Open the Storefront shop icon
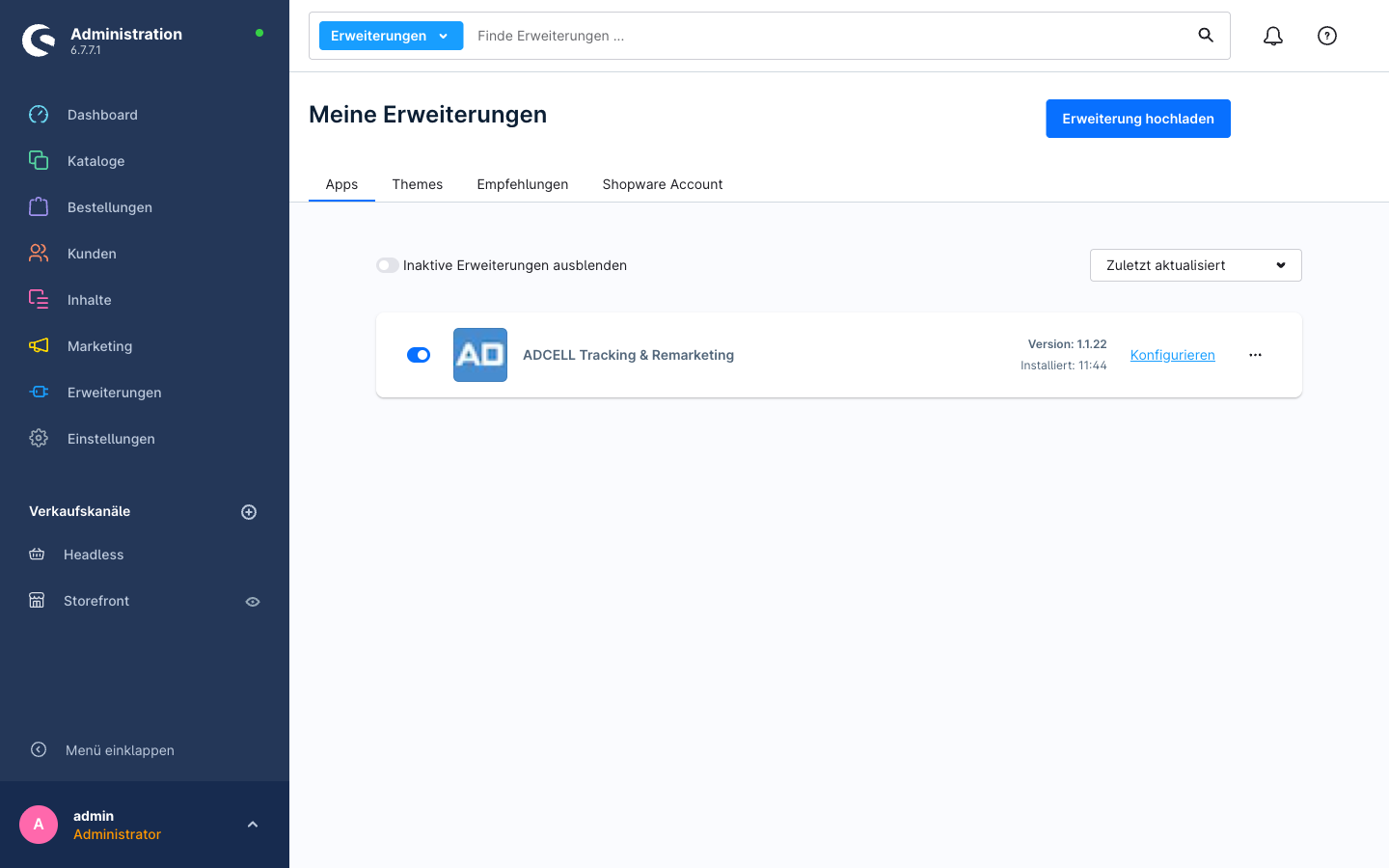This screenshot has height=868, width=1389. click(x=37, y=601)
